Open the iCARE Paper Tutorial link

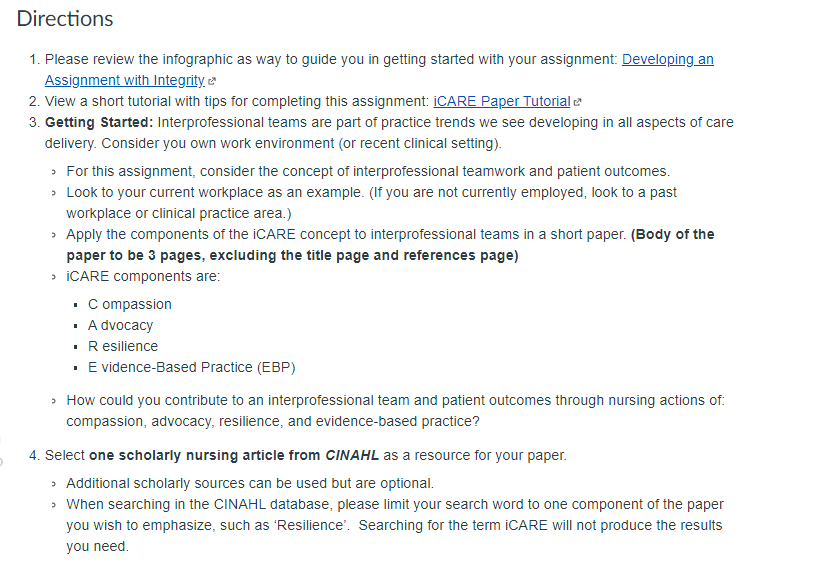[502, 102]
